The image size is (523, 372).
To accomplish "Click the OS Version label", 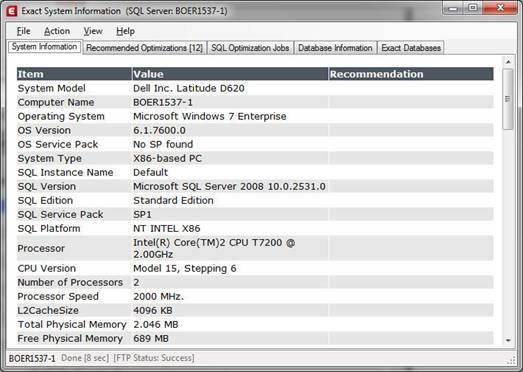I will pyautogui.click(x=44, y=130).
